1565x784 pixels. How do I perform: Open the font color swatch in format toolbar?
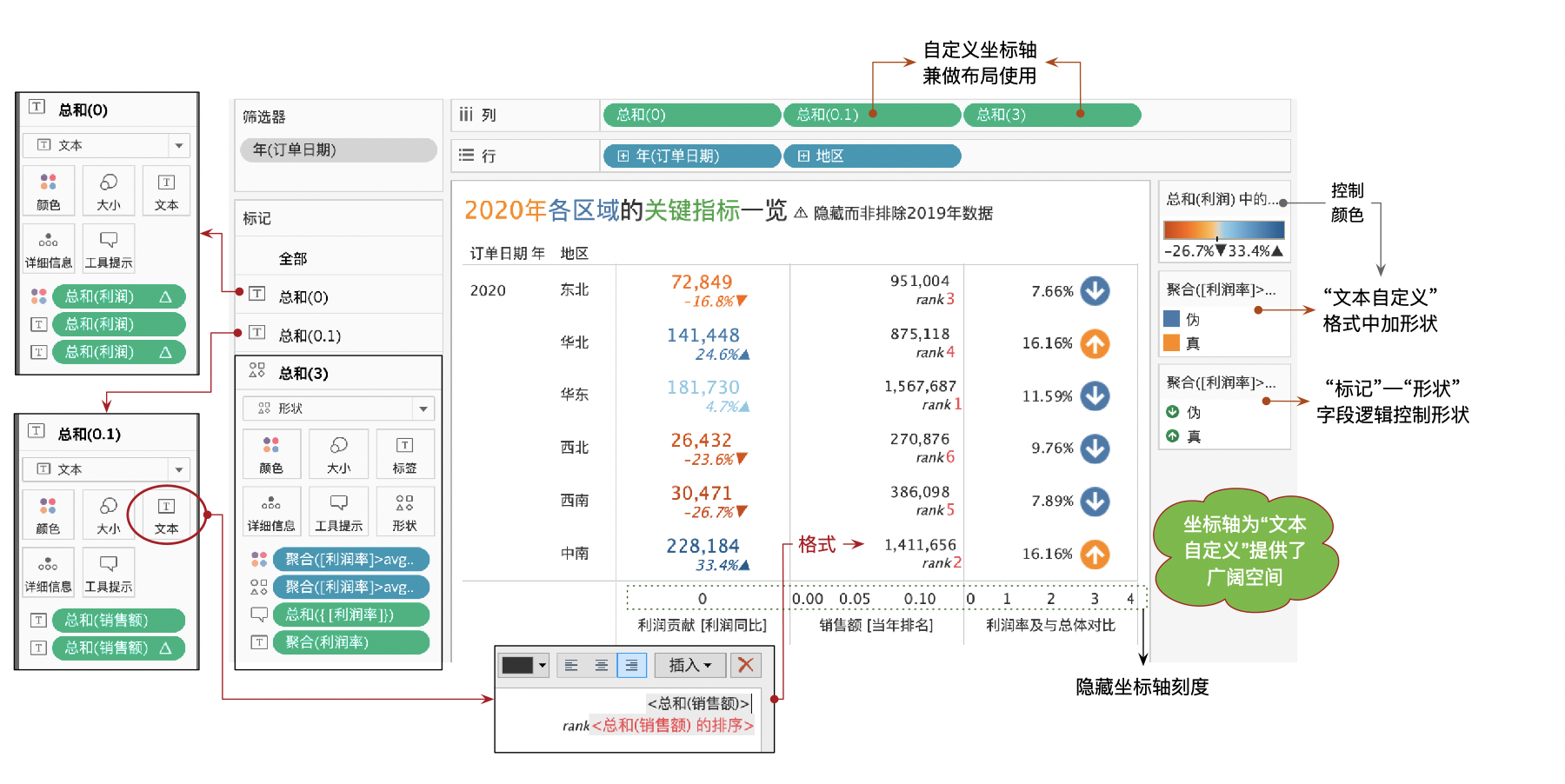(x=523, y=665)
